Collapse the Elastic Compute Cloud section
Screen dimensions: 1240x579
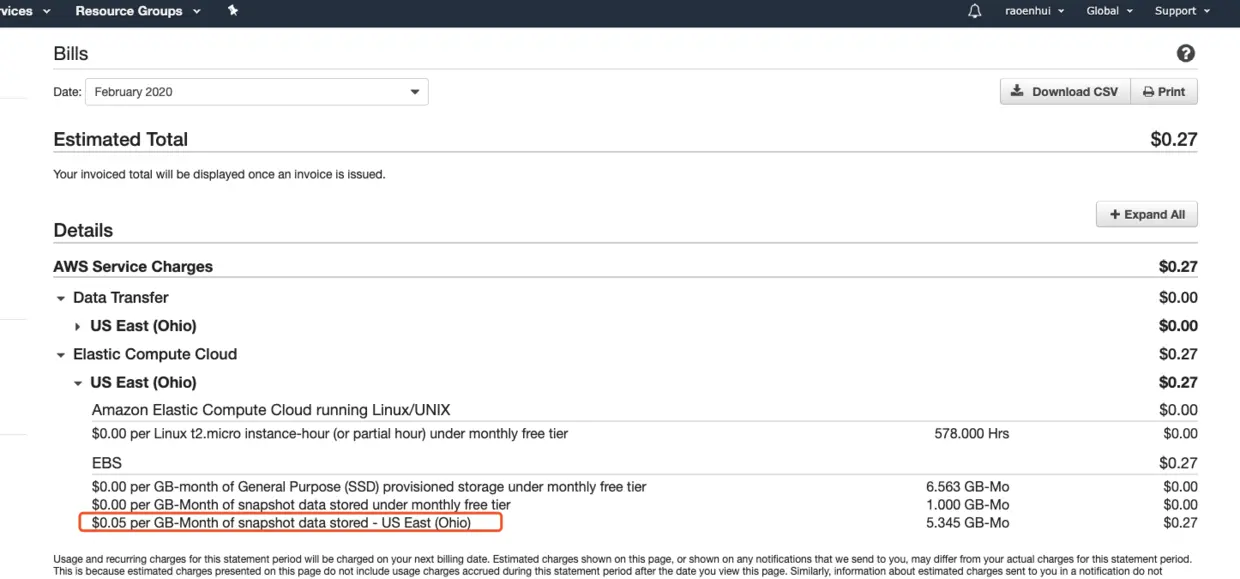coord(61,355)
